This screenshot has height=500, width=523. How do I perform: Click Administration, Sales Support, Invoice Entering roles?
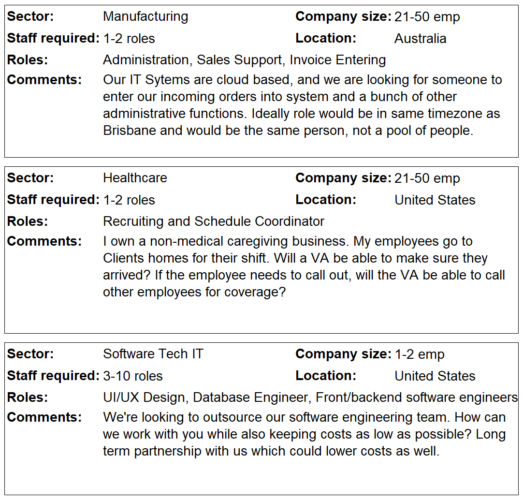coord(244,60)
